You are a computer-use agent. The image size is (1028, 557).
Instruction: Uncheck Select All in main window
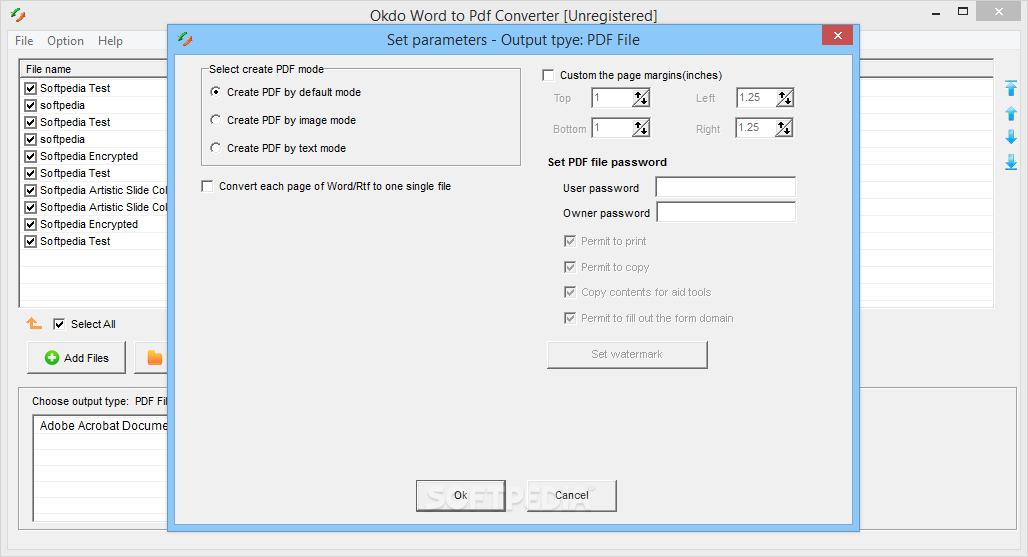[59, 324]
